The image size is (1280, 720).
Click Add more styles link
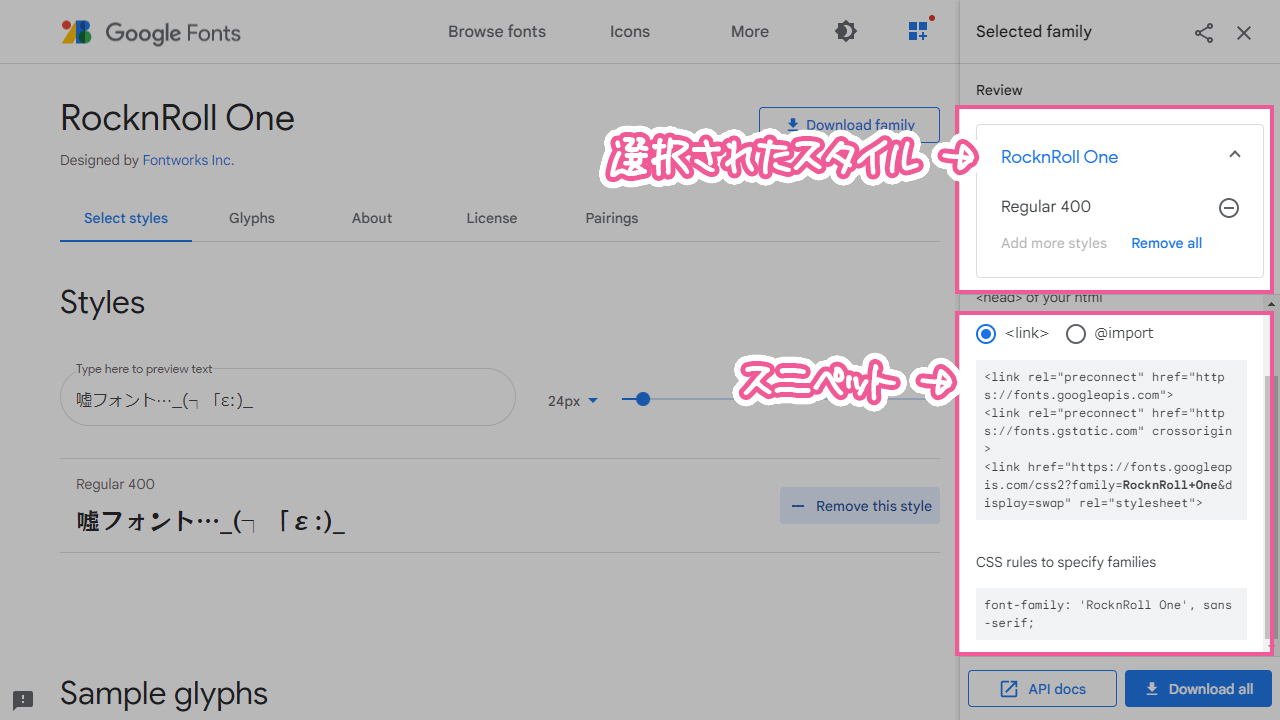1054,243
